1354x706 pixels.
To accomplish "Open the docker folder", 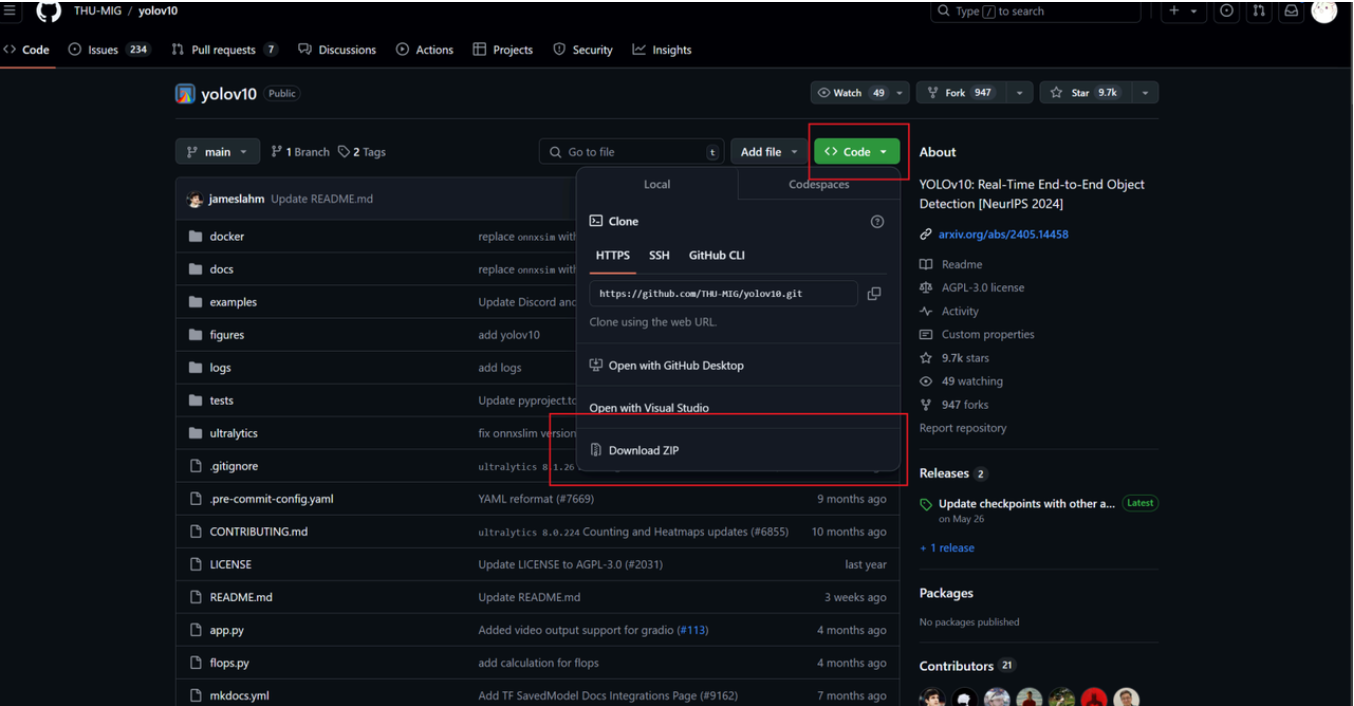I will tap(227, 237).
